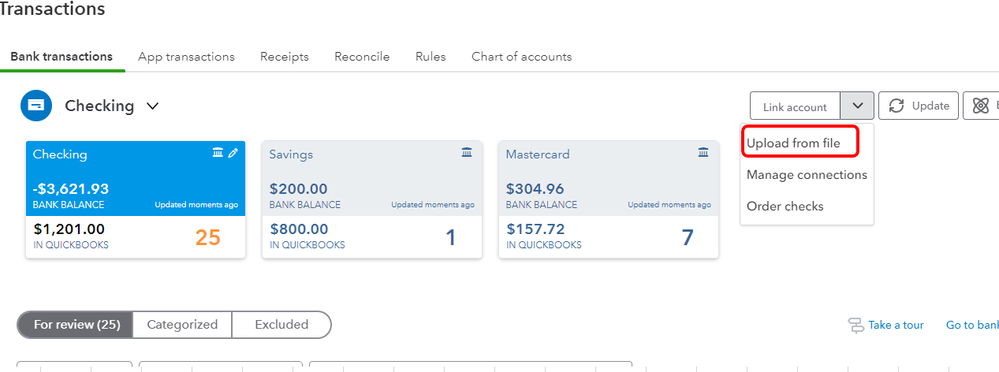Click the $1,201.00 in QuickBooks amount

pyautogui.click(x=69, y=229)
